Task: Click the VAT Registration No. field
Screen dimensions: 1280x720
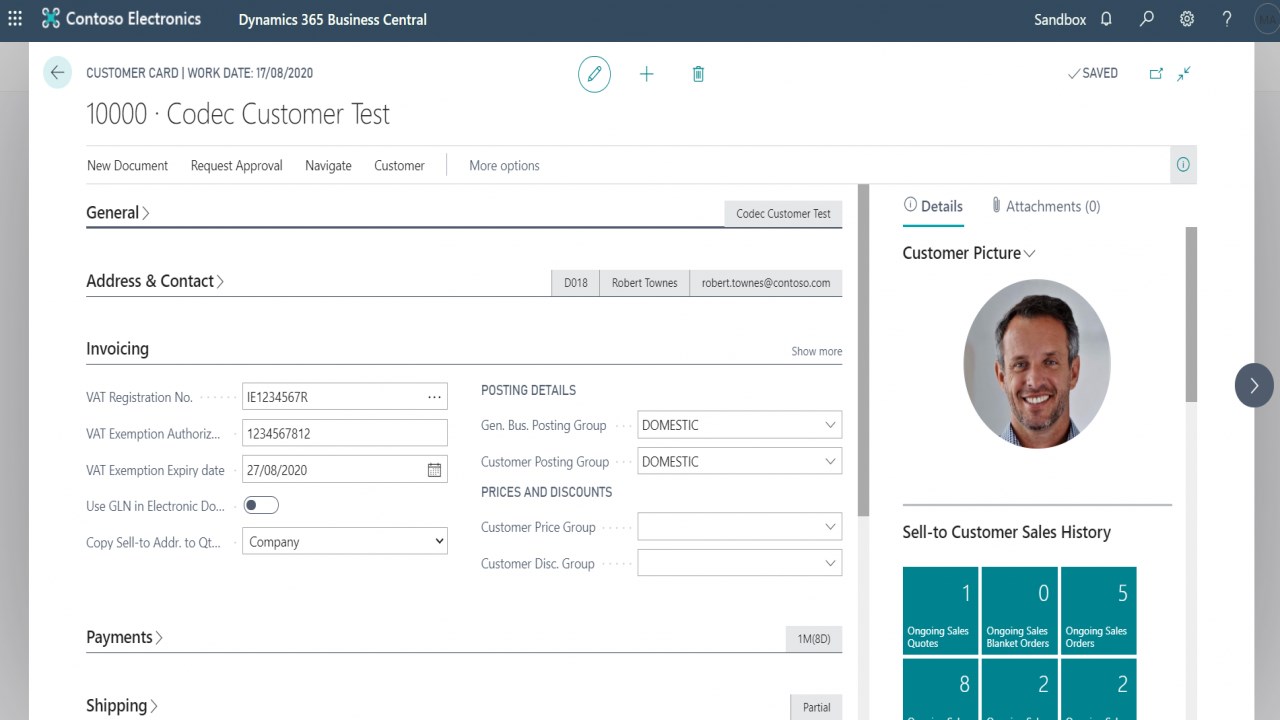Action: [x=345, y=397]
